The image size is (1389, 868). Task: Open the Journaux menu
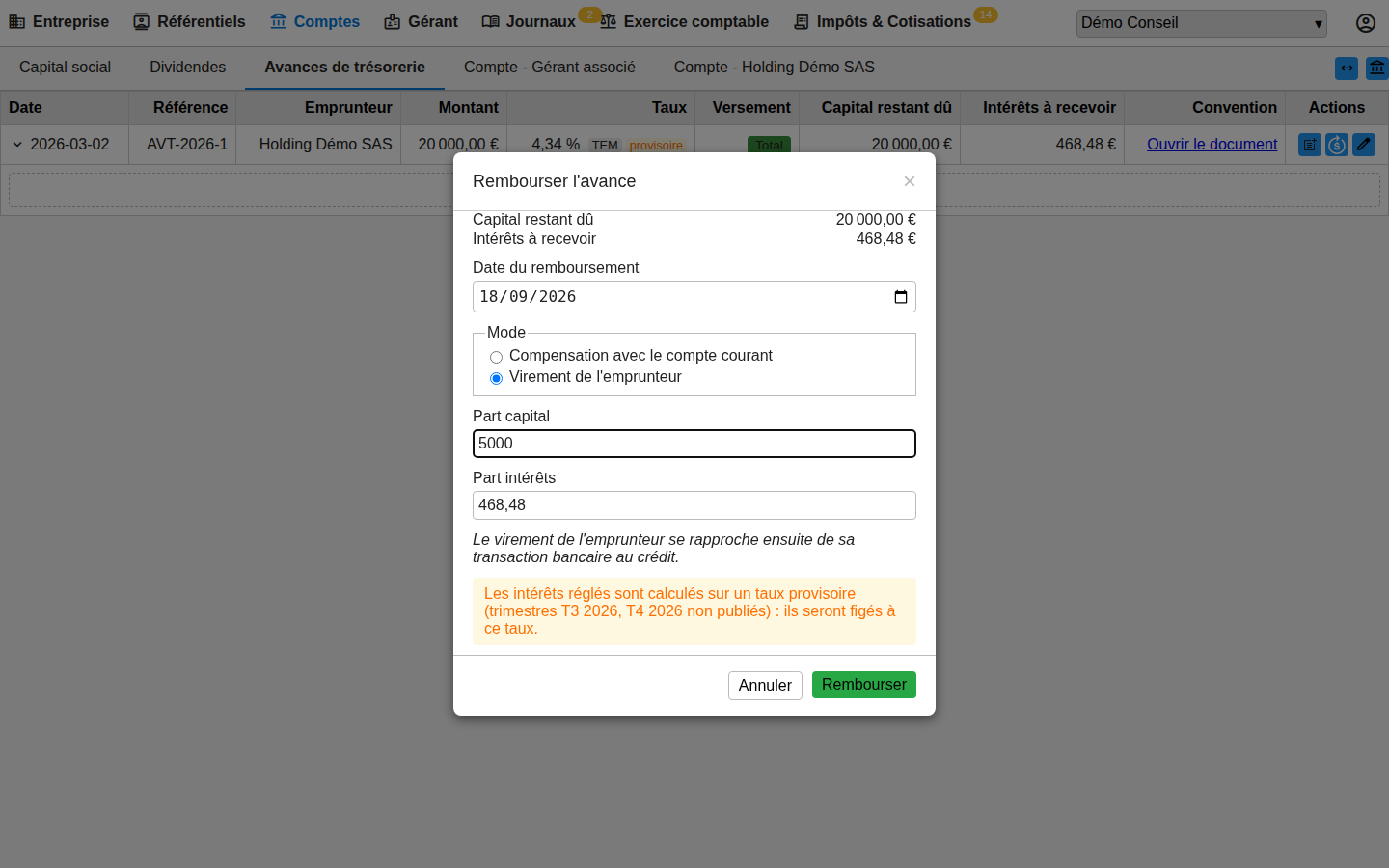(x=529, y=21)
